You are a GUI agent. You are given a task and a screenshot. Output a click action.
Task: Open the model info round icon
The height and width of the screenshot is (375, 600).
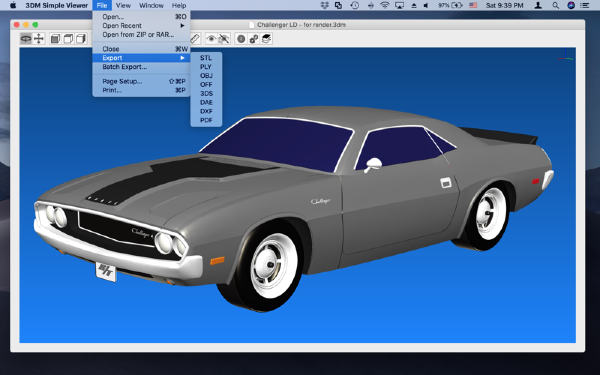click(x=241, y=39)
